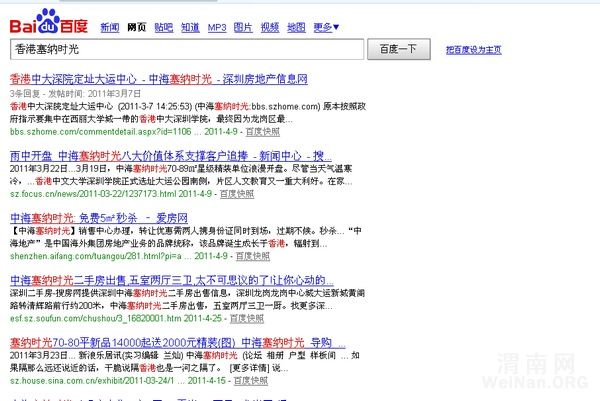
Task: Select the 网页 tab
Action: [x=137, y=28]
